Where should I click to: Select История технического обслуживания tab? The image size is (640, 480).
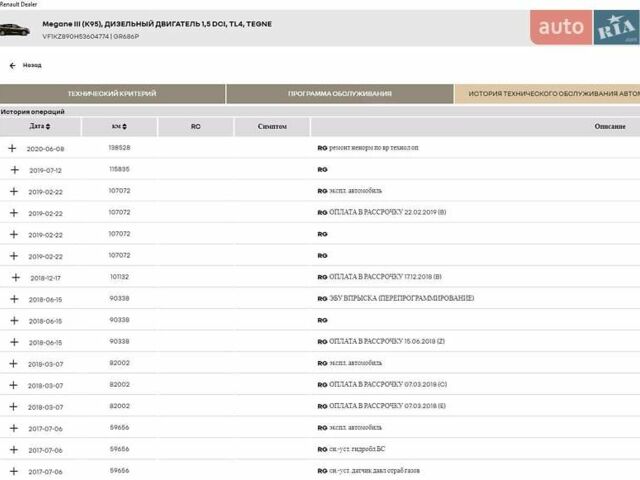point(547,94)
